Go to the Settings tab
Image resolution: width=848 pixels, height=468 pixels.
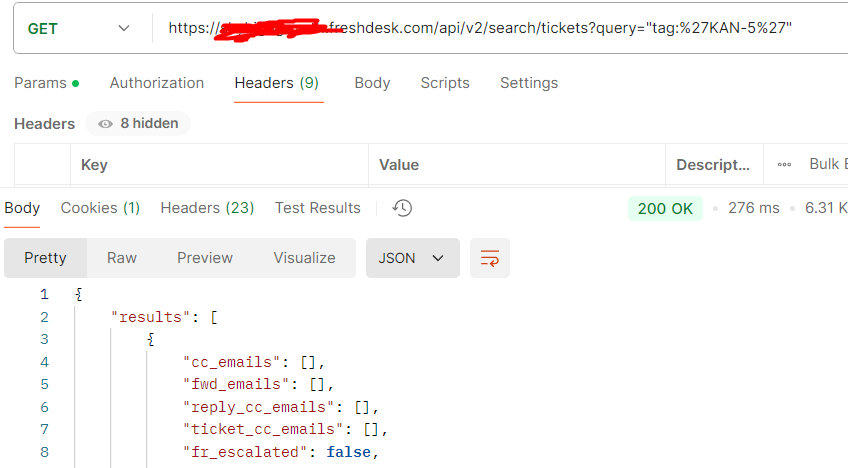[x=529, y=83]
